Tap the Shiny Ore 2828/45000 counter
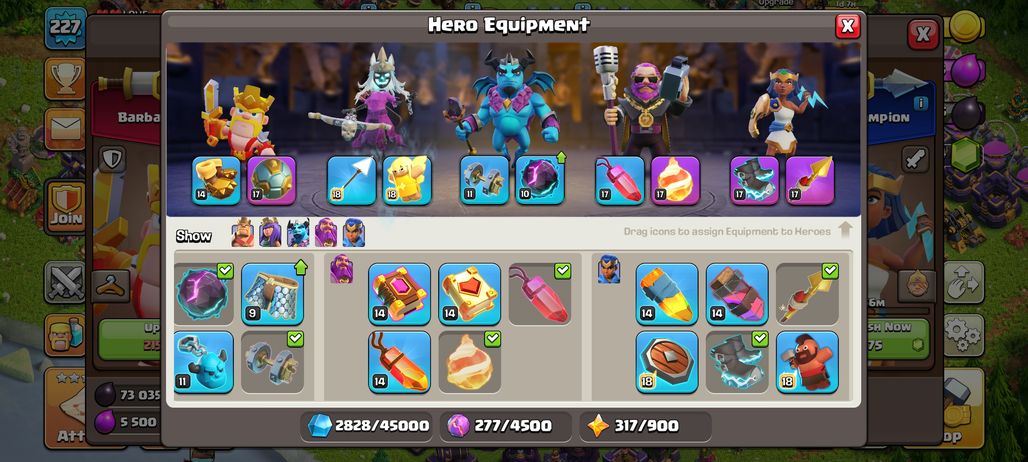Viewport: 1028px width, 462px height. pos(369,426)
